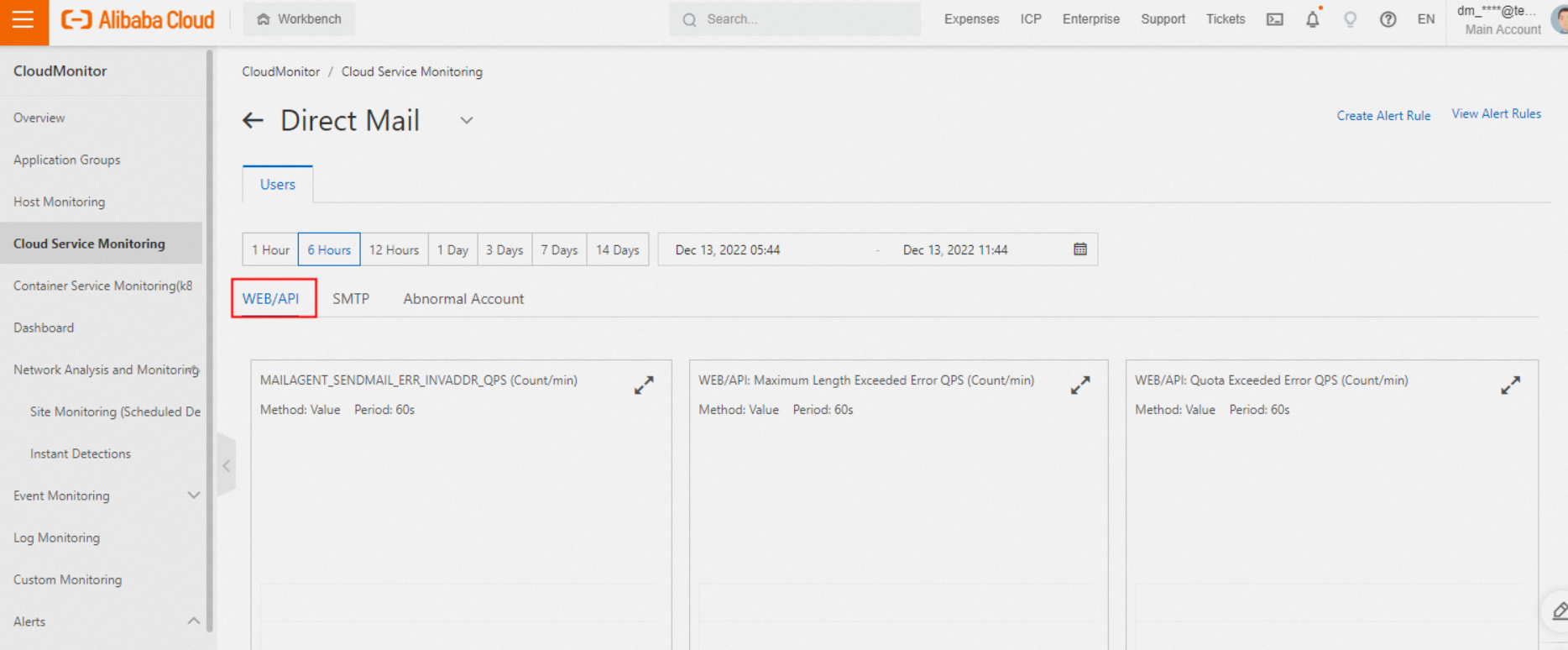Open the hamburger main menu
Viewport: 1568px width, 650px height.
(x=24, y=20)
